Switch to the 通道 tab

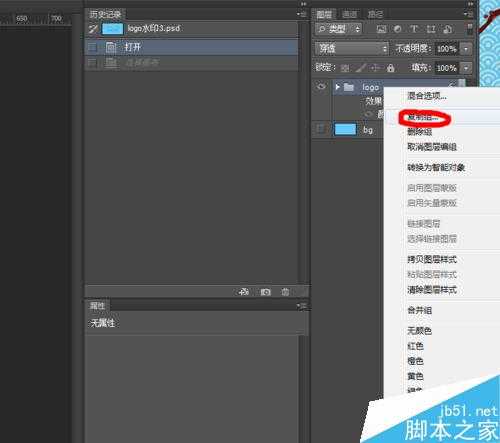349,14
